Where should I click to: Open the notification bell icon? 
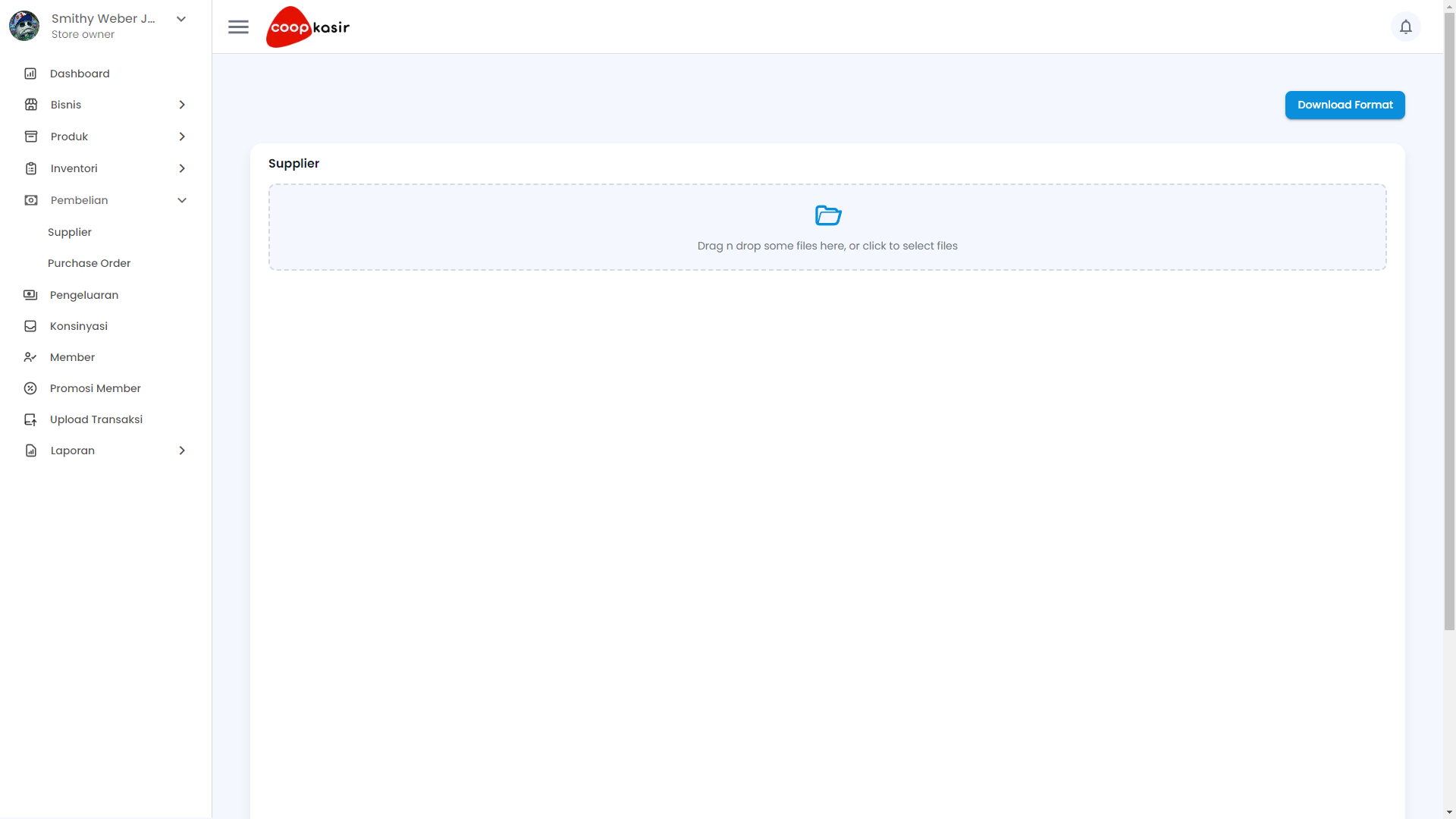pos(1407,27)
